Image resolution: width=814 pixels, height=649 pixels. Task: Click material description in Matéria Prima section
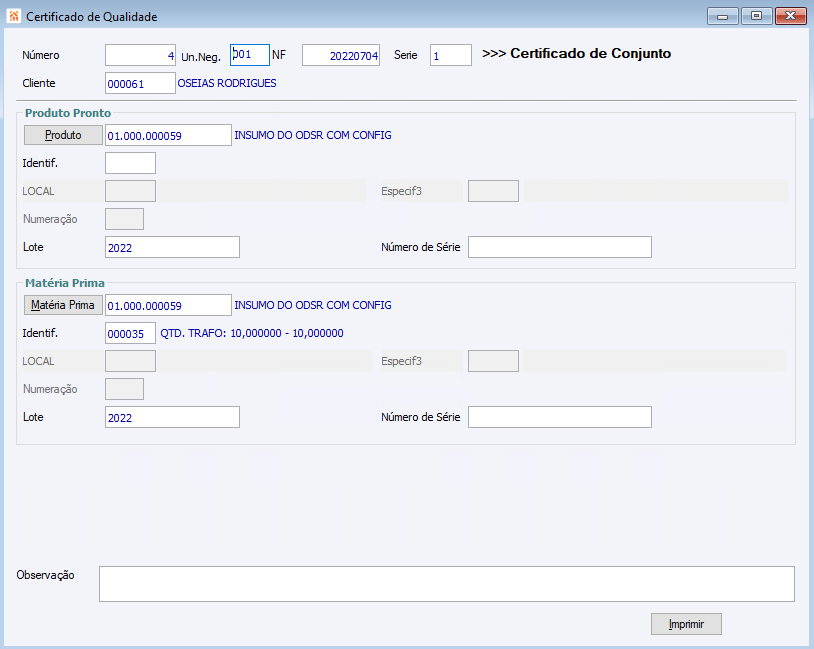point(313,305)
